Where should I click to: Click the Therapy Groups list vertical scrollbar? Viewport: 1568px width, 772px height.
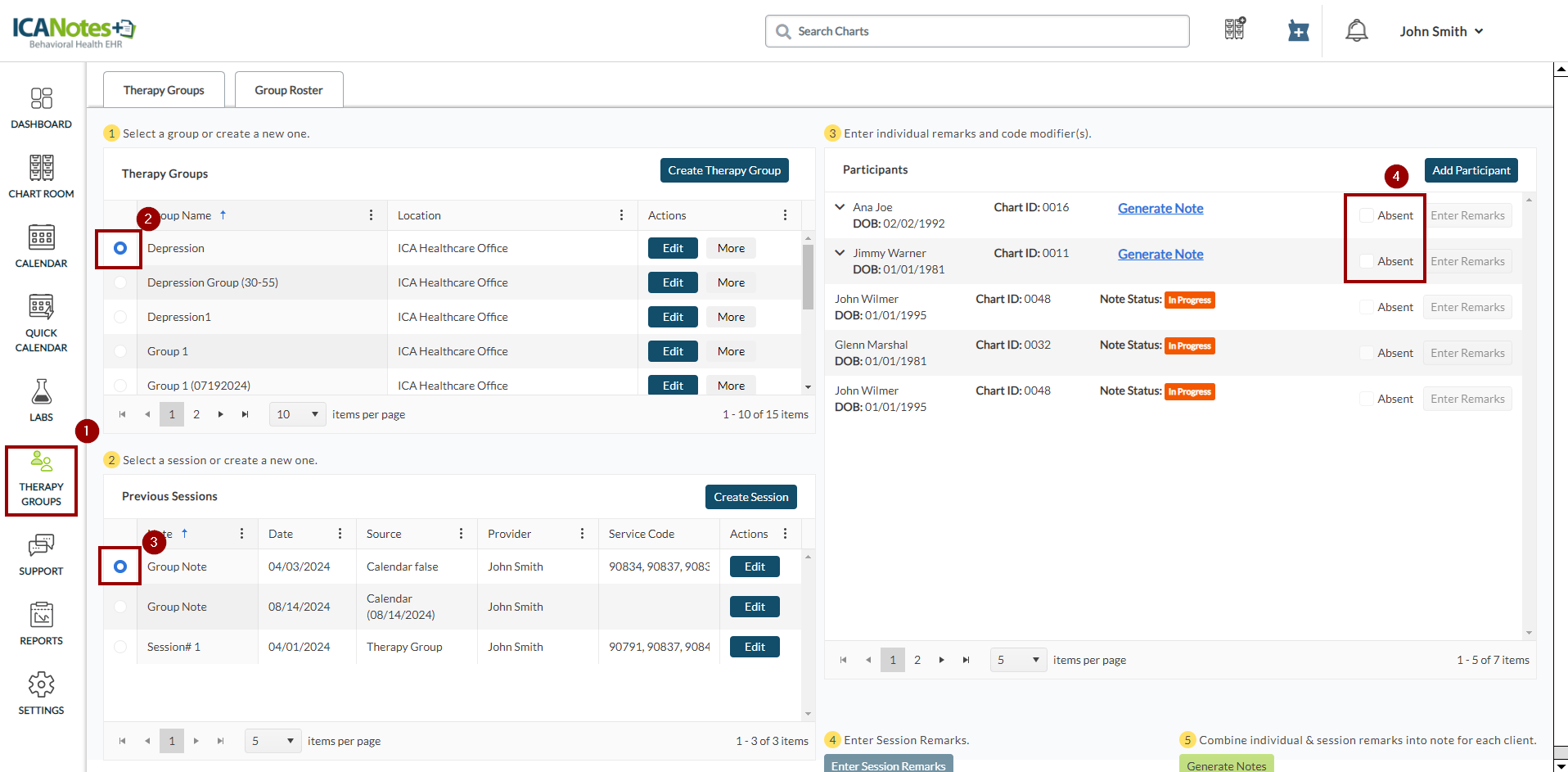[x=808, y=278]
